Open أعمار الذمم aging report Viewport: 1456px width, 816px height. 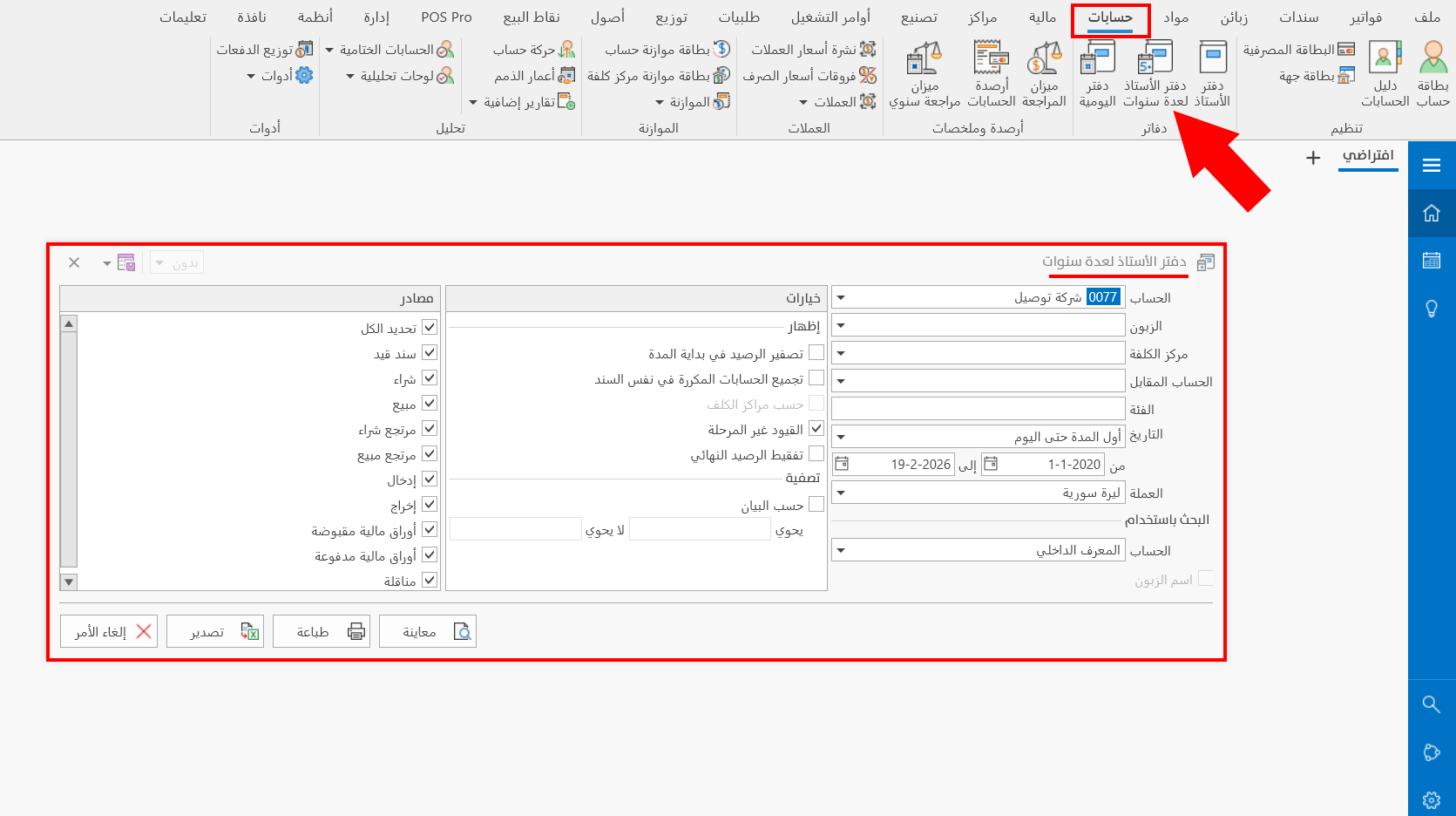pos(535,76)
